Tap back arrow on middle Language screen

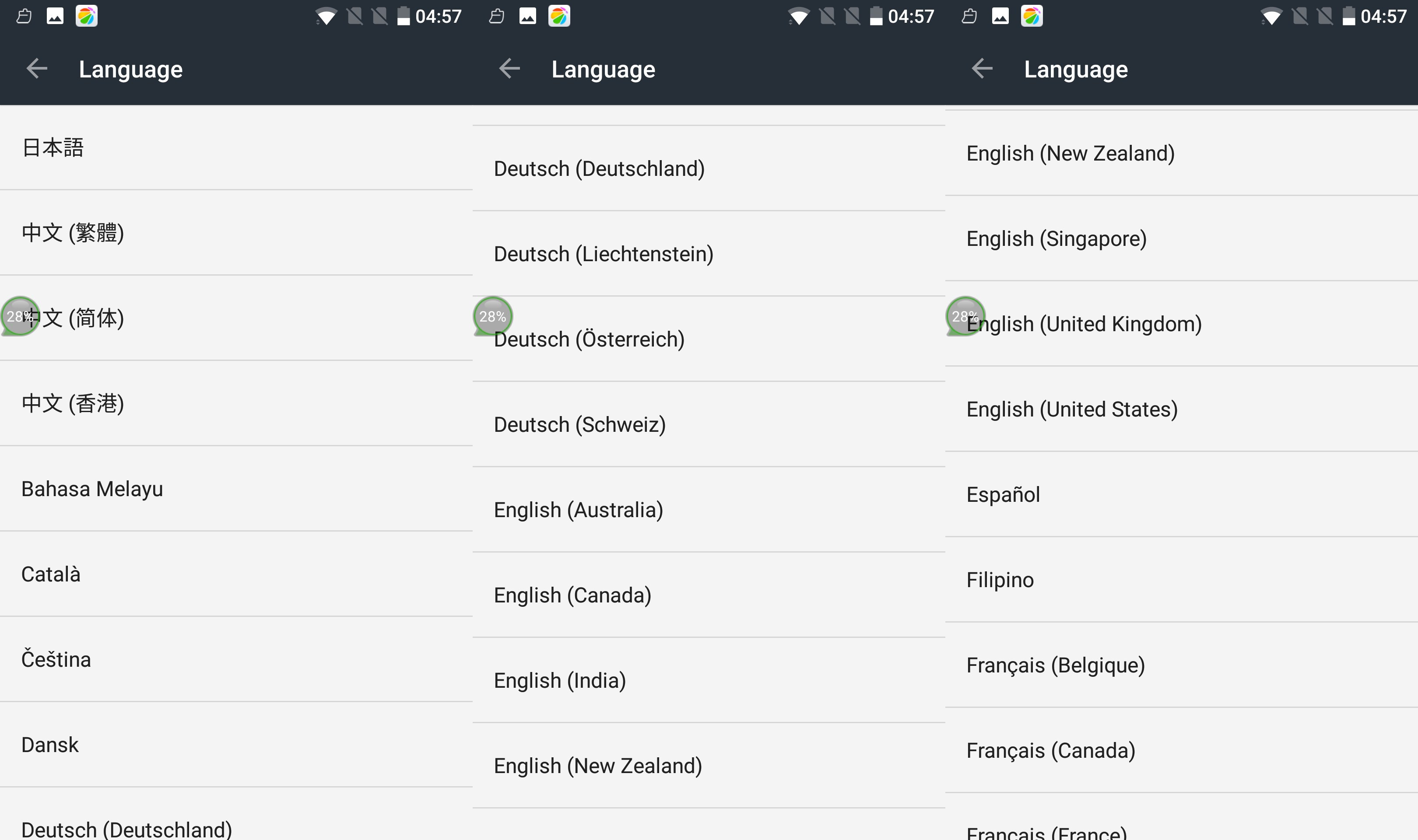pyautogui.click(x=509, y=69)
